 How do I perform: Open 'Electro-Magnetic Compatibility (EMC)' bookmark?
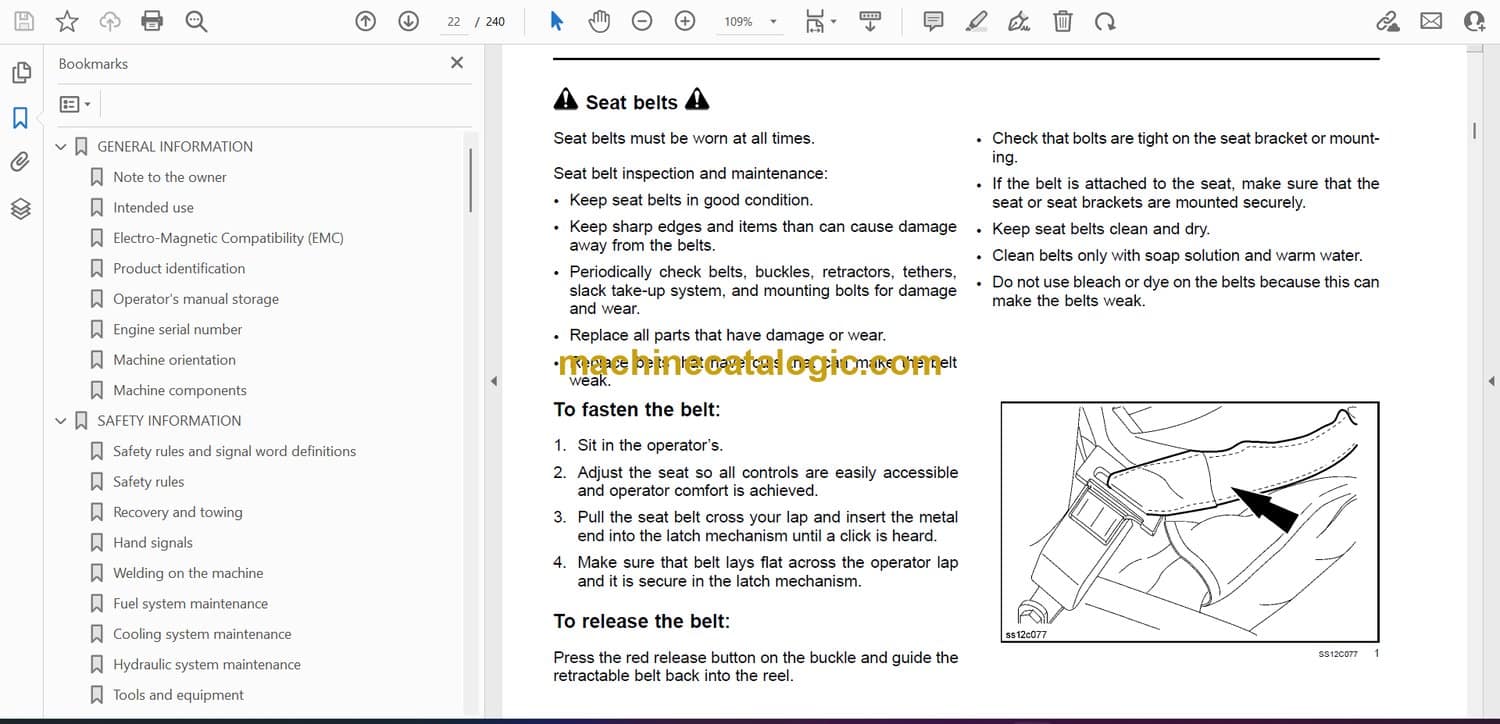coord(228,238)
